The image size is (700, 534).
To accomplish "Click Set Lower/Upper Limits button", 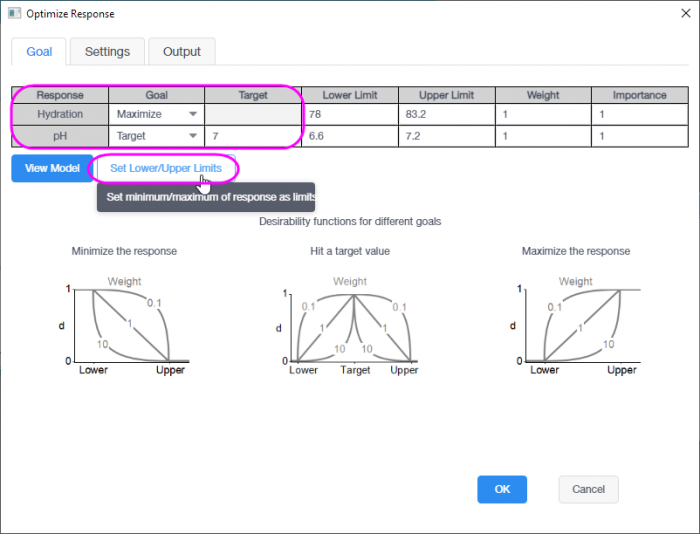I will (x=166, y=168).
